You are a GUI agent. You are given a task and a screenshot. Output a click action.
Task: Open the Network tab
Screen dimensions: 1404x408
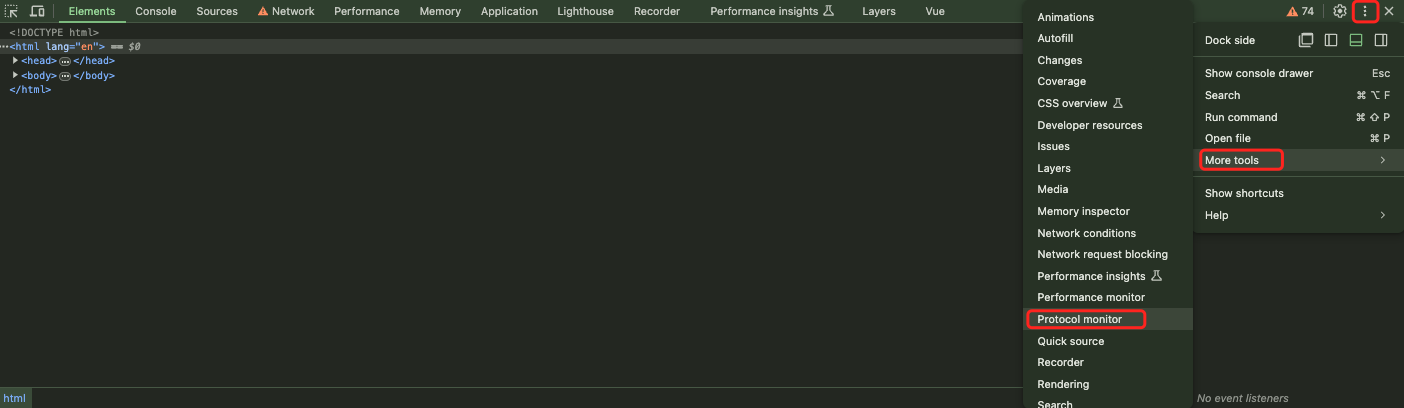click(x=285, y=11)
